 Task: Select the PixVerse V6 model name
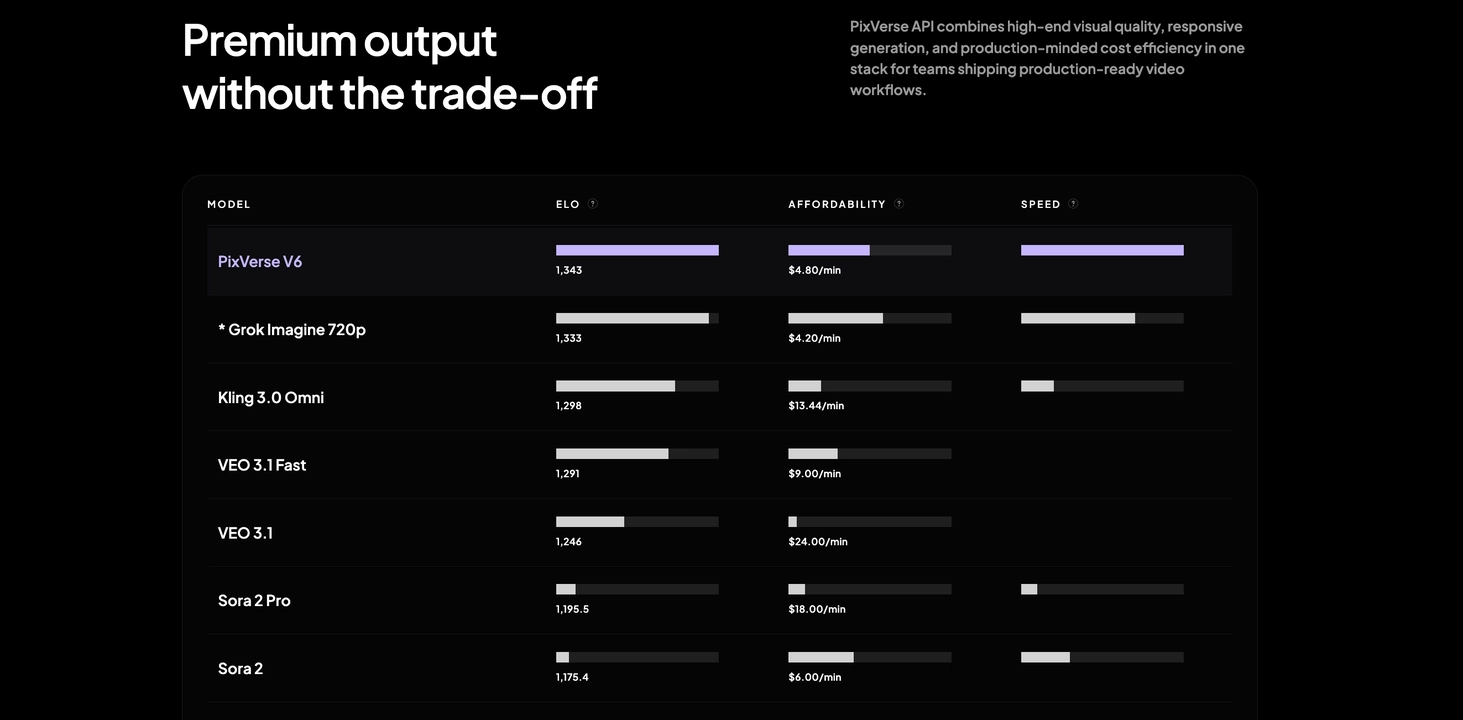pos(260,262)
